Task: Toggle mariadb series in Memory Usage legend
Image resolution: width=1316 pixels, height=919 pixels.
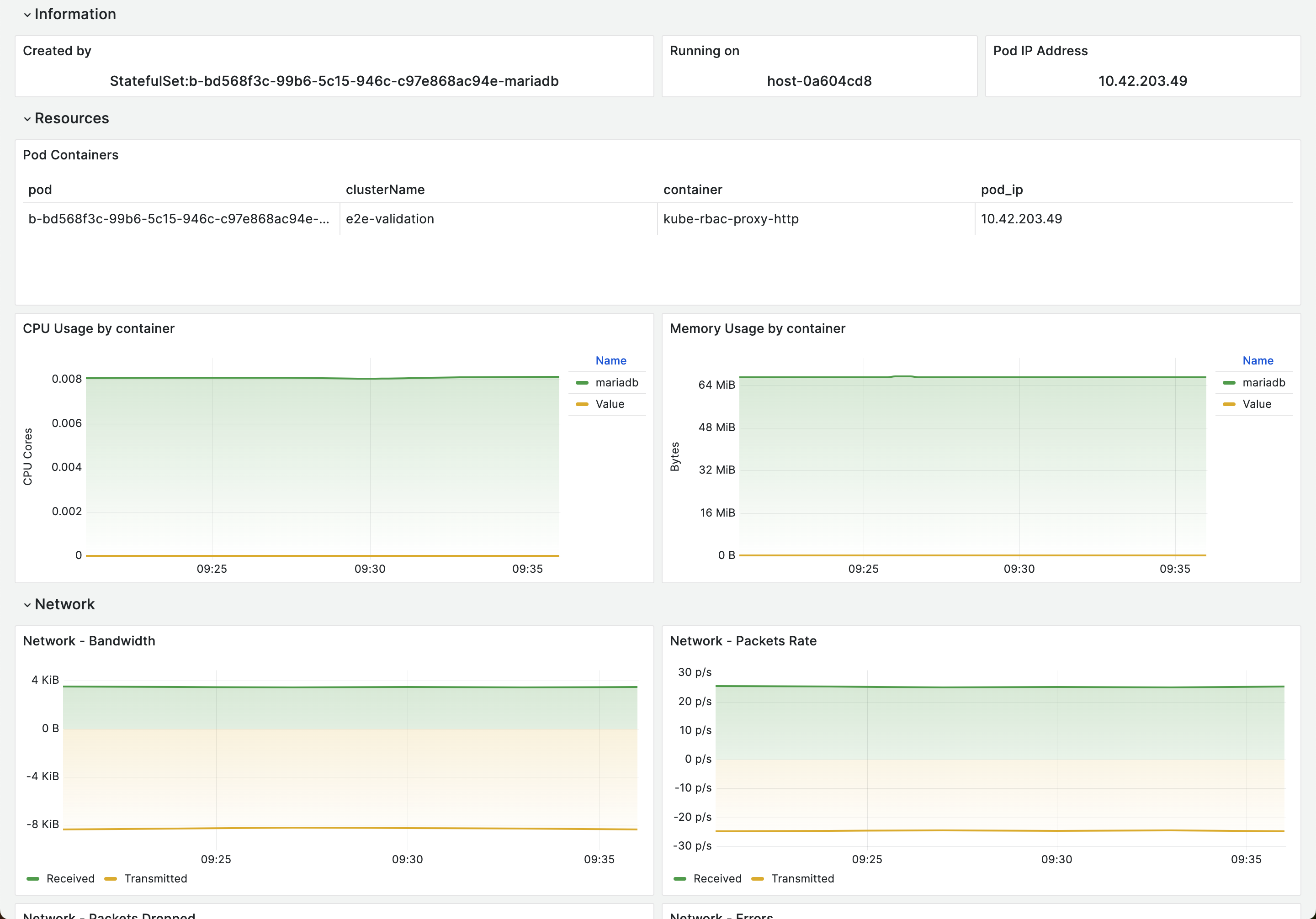Action: pos(1263,383)
